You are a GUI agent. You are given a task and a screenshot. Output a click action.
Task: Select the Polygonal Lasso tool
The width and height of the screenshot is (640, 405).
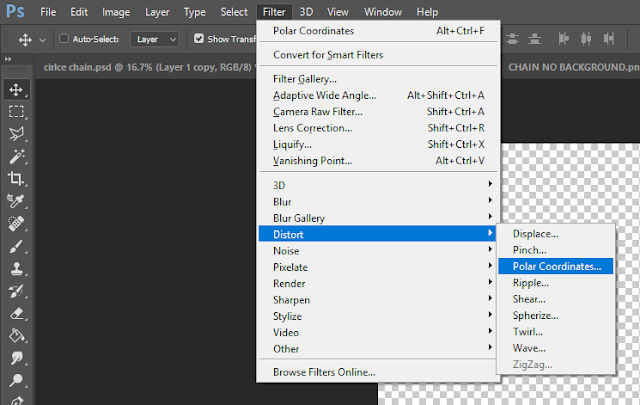16,134
